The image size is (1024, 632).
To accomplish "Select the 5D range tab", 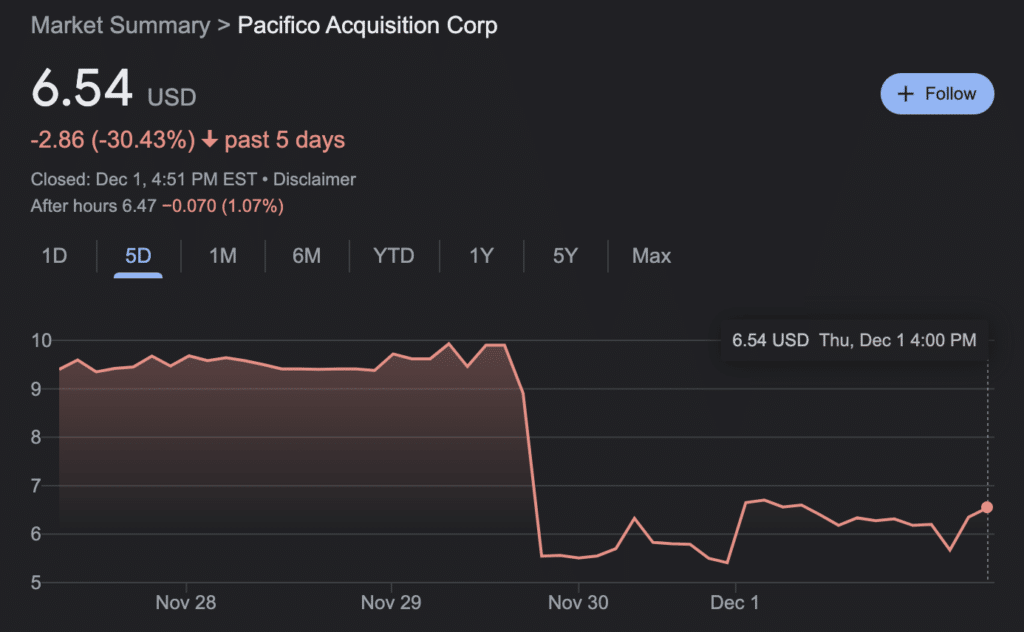I will tap(138, 256).
